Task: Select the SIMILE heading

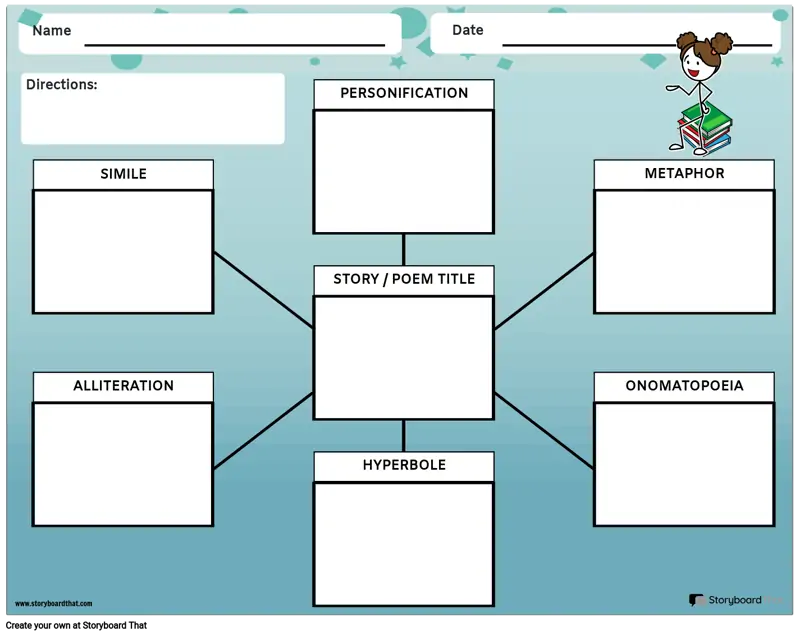Action: (123, 174)
